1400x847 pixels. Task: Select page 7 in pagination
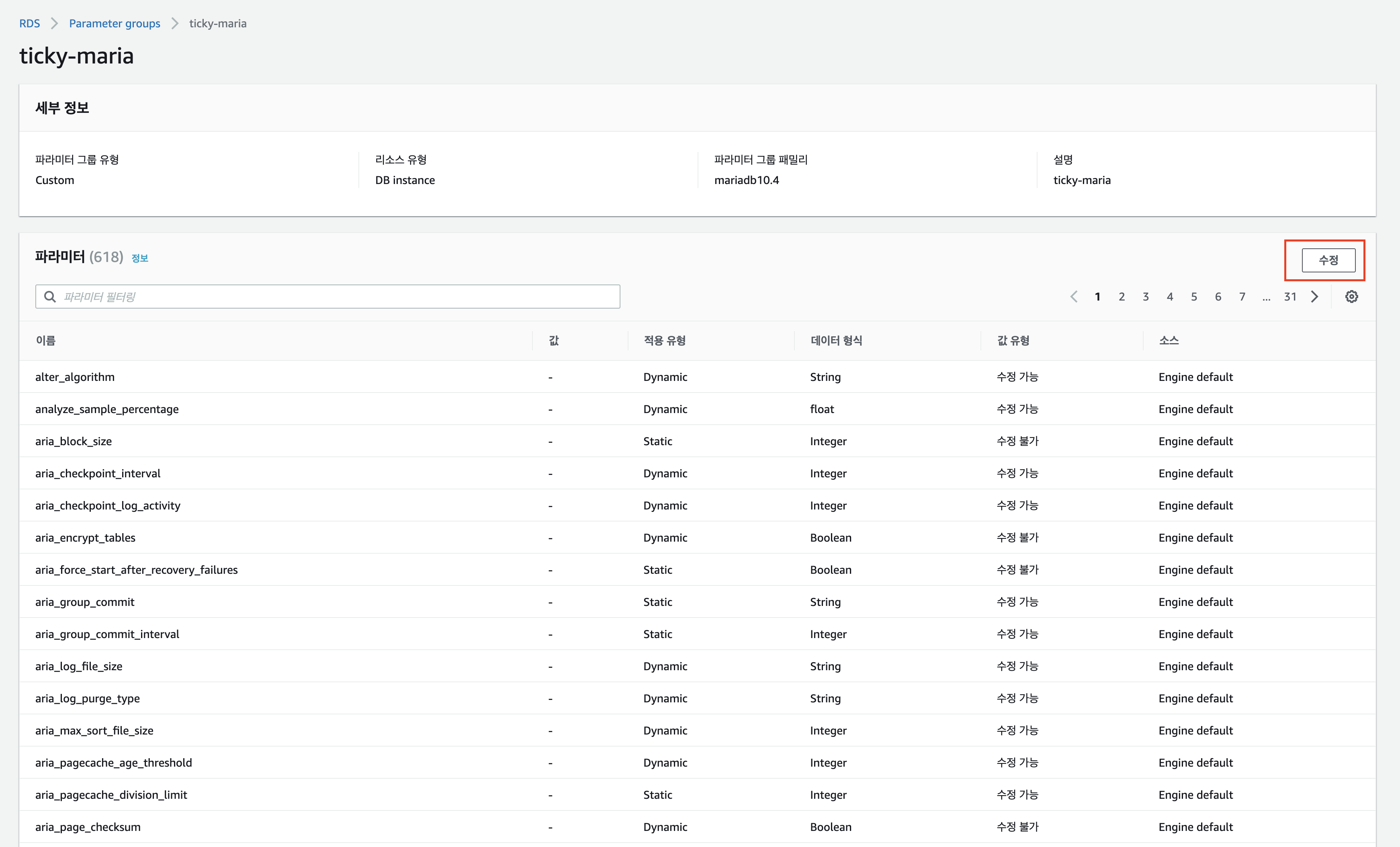pos(1242,297)
